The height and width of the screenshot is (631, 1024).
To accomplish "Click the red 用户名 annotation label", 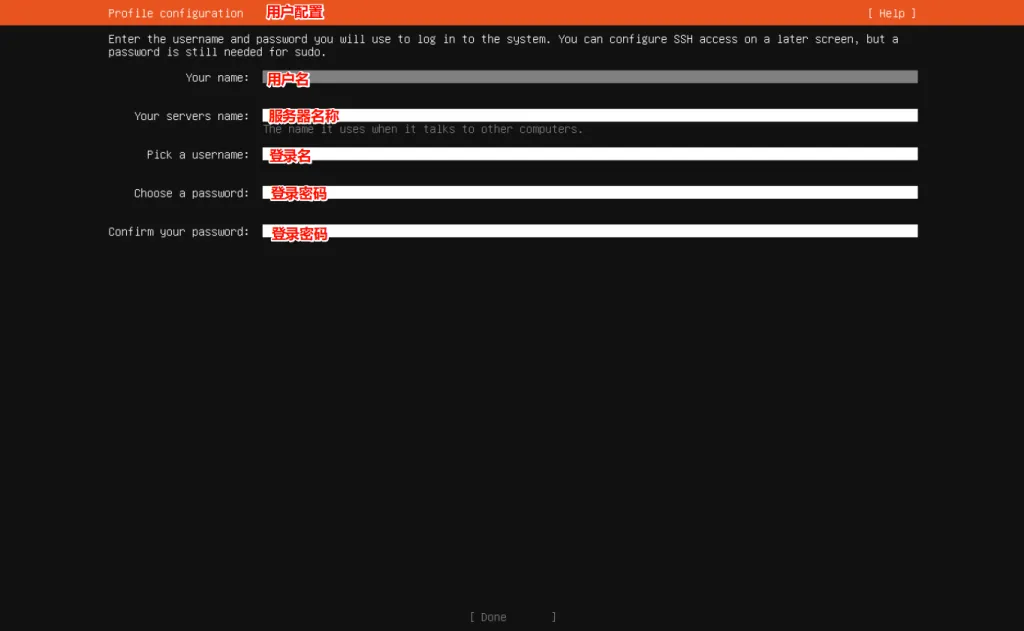I will tap(288, 79).
